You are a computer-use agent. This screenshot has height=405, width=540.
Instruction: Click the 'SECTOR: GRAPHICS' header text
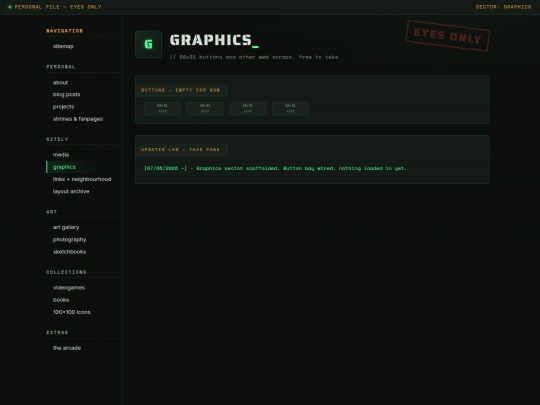tap(503, 7)
